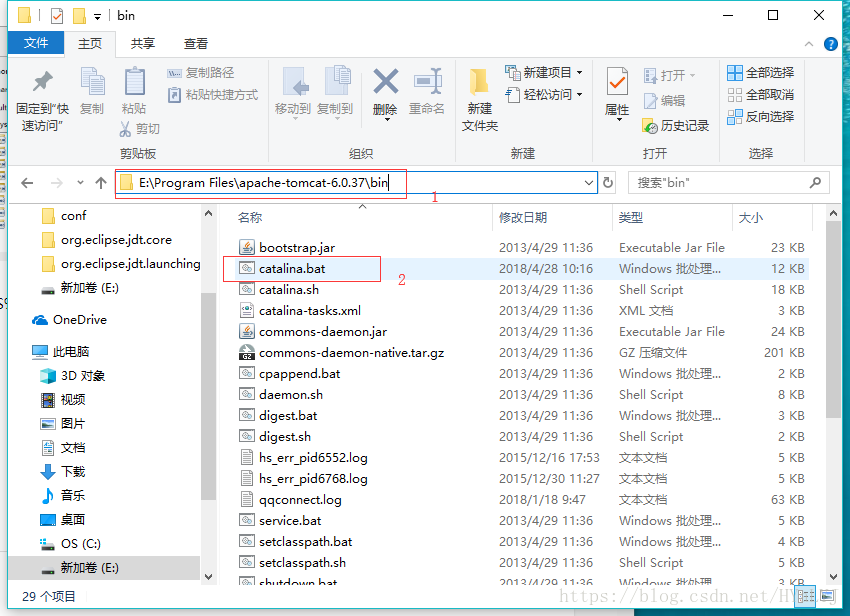Switch to the View ribbon tab
This screenshot has height=616, width=850.
196,43
